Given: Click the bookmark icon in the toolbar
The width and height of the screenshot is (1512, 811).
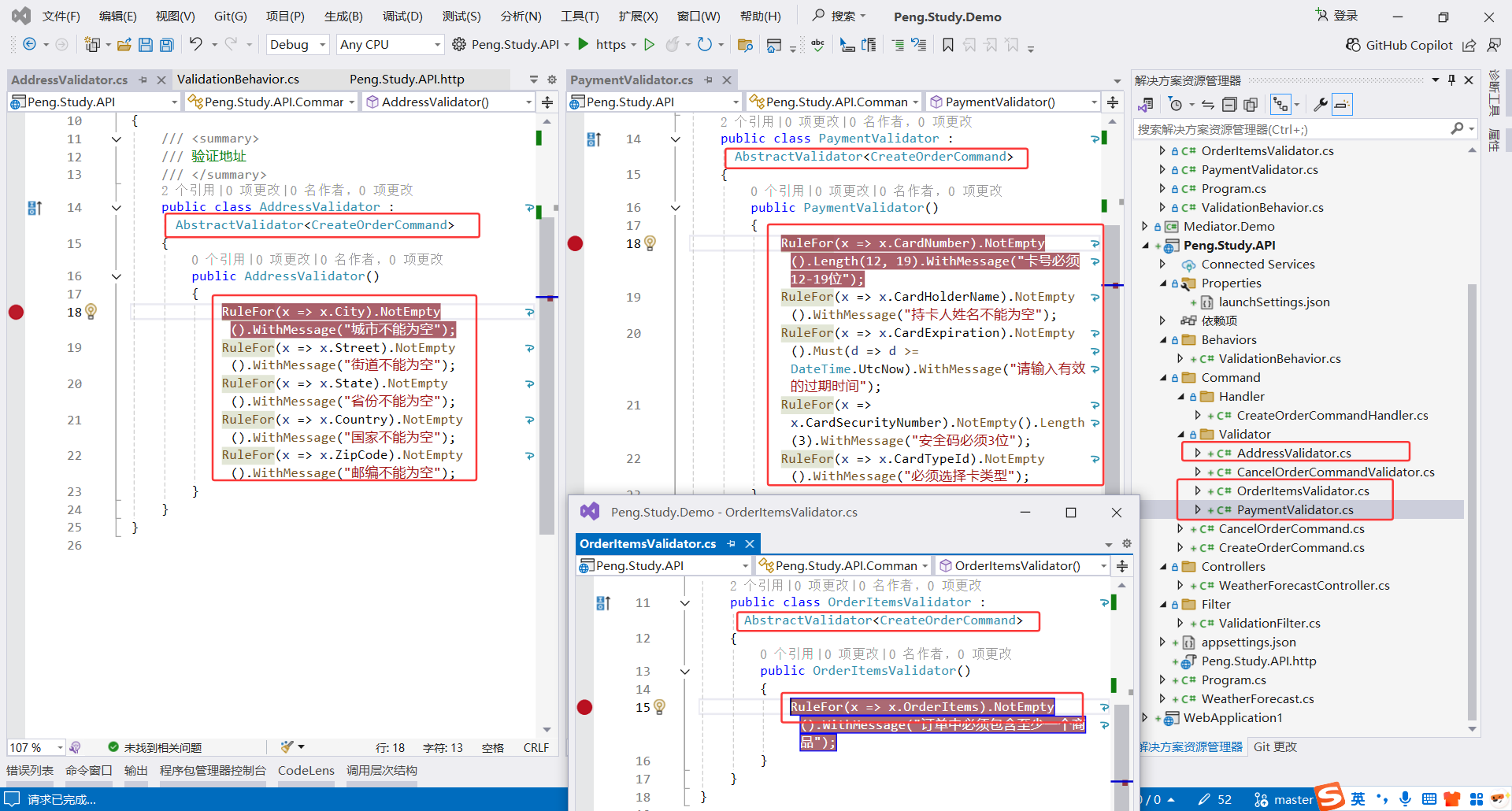Looking at the screenshot, I should (948, 45).
